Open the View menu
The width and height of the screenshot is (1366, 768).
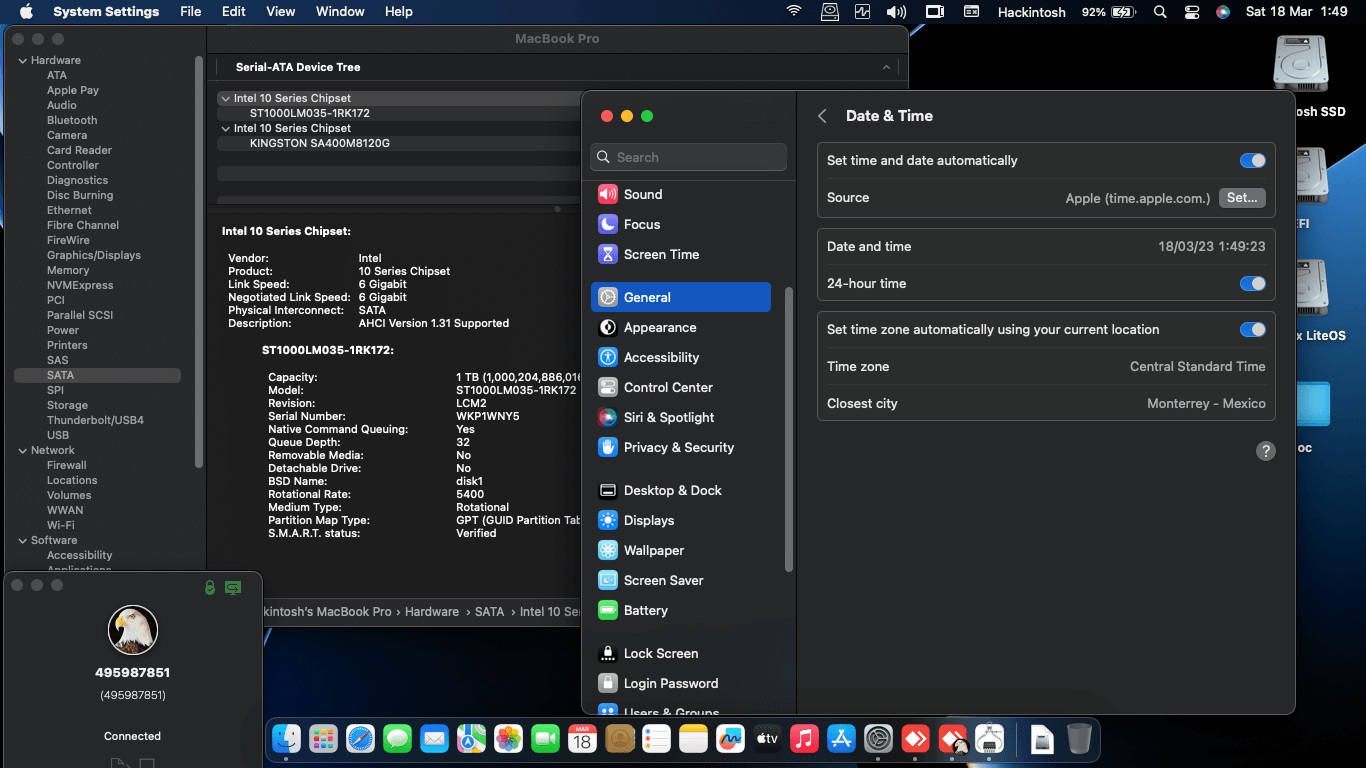pos(281,12)
